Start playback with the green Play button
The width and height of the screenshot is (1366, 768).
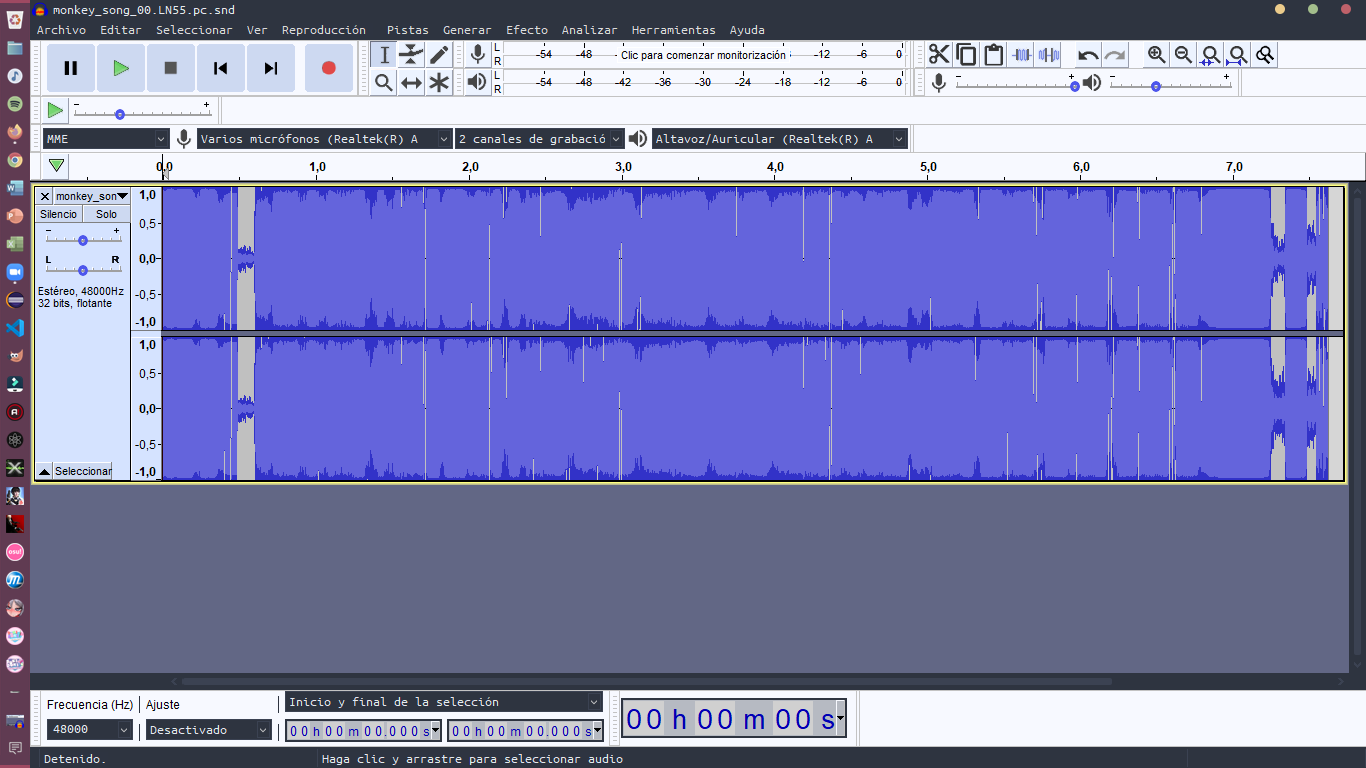tap(121, 68)
